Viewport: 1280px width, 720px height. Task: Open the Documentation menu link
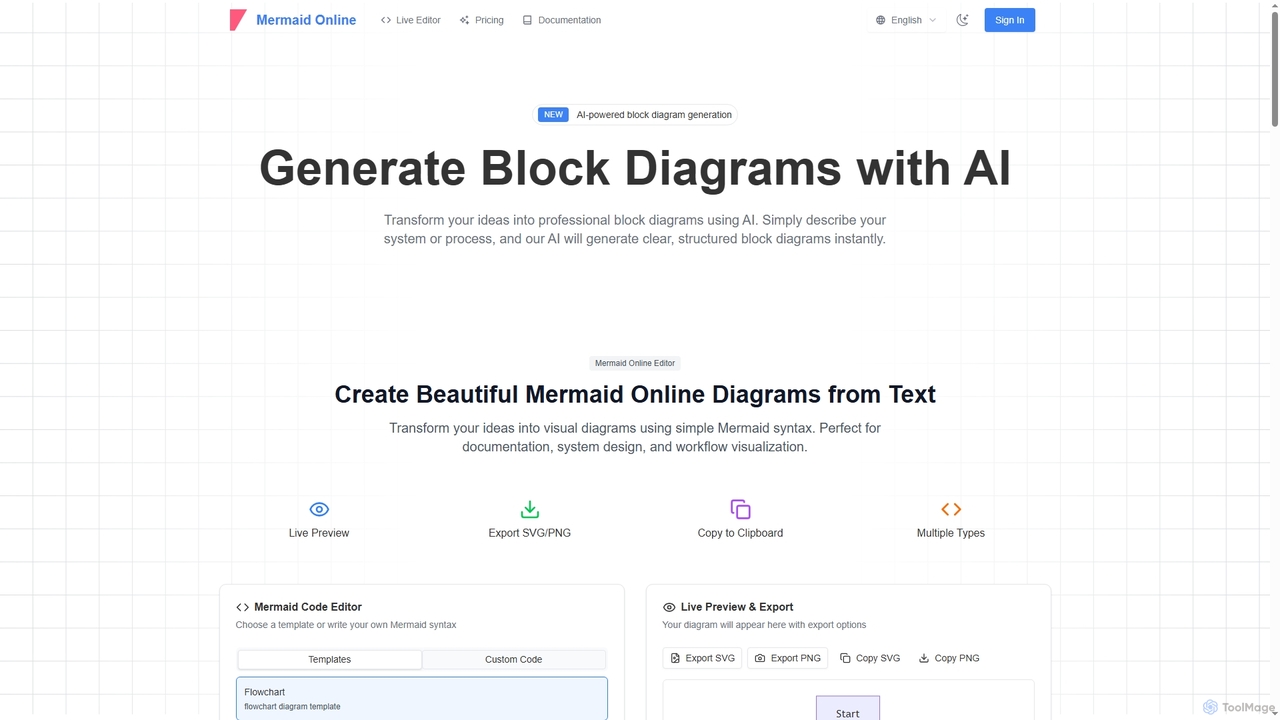561,20
